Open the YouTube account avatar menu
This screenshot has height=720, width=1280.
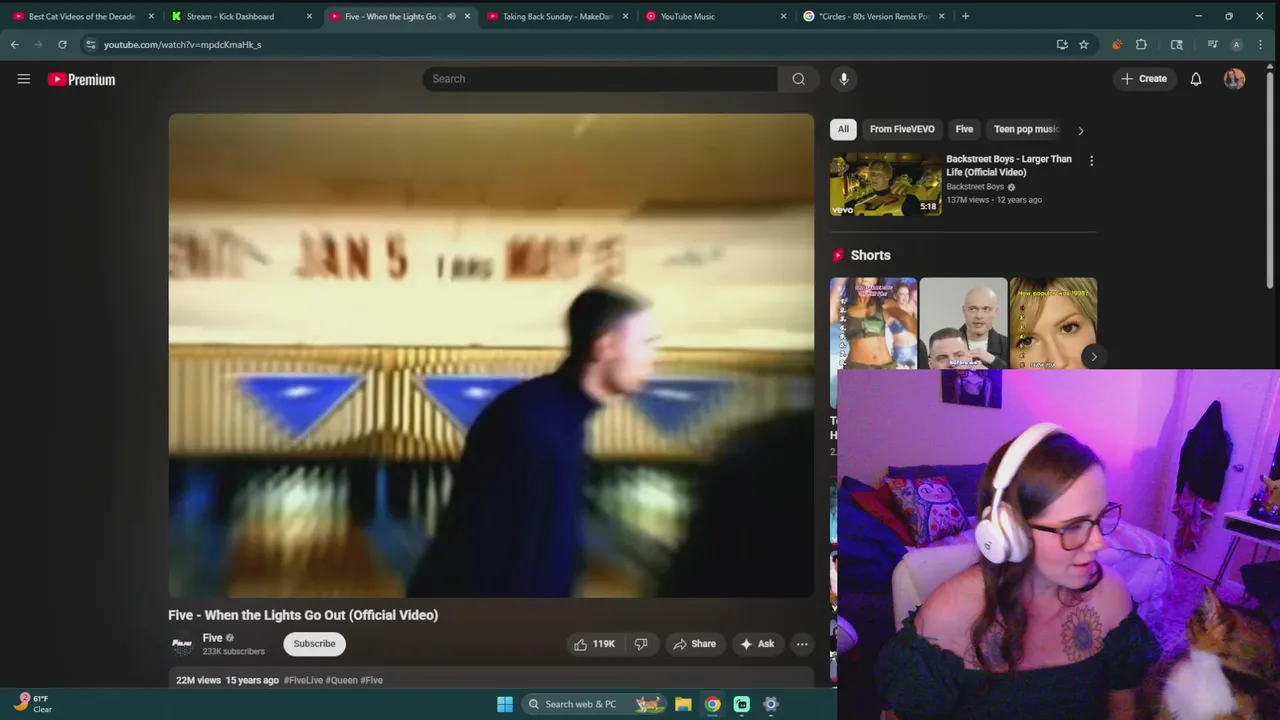(1234, 79)
